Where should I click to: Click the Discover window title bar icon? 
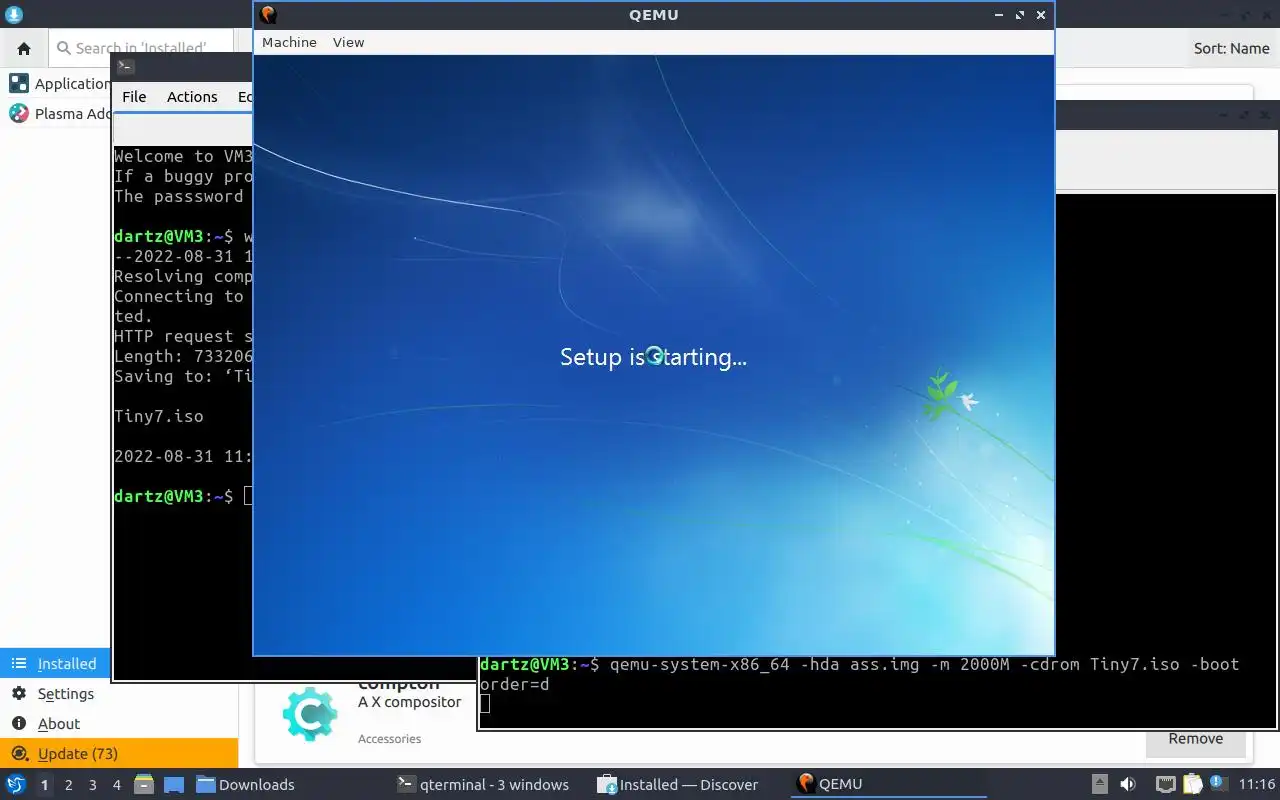coord(13,15)
